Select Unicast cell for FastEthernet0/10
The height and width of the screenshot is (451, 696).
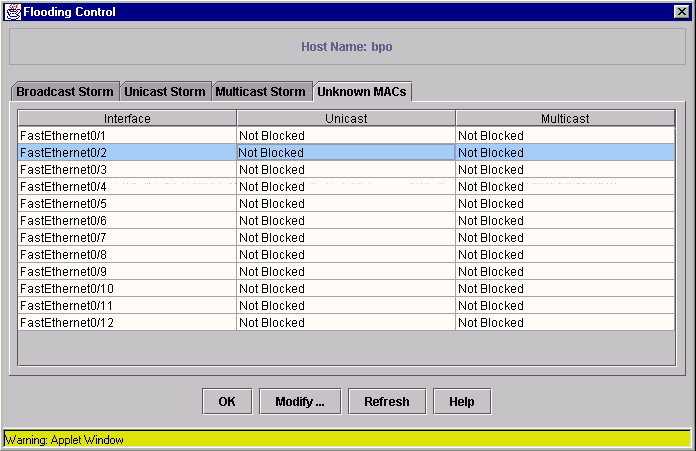coord(346,289)
